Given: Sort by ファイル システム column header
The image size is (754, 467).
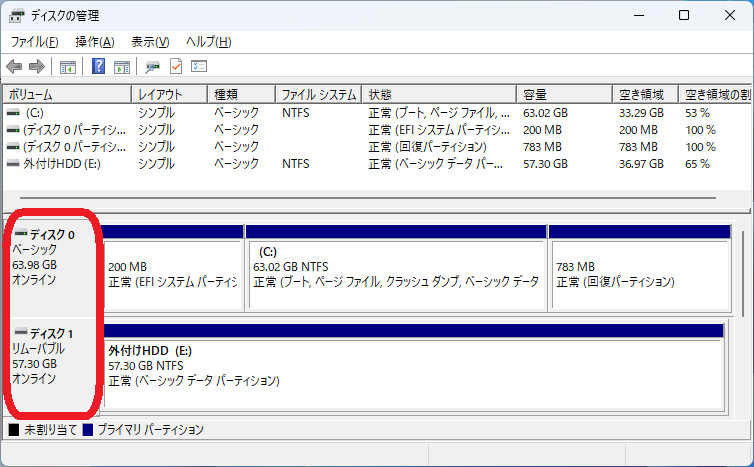Looking at the screenshot, I should tap(319, 94).
